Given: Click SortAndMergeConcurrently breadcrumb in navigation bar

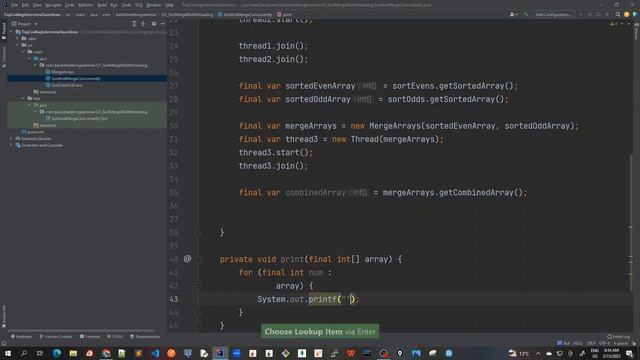Looking at the screenshot, I should pyautogui.click(x=245, y=14).
